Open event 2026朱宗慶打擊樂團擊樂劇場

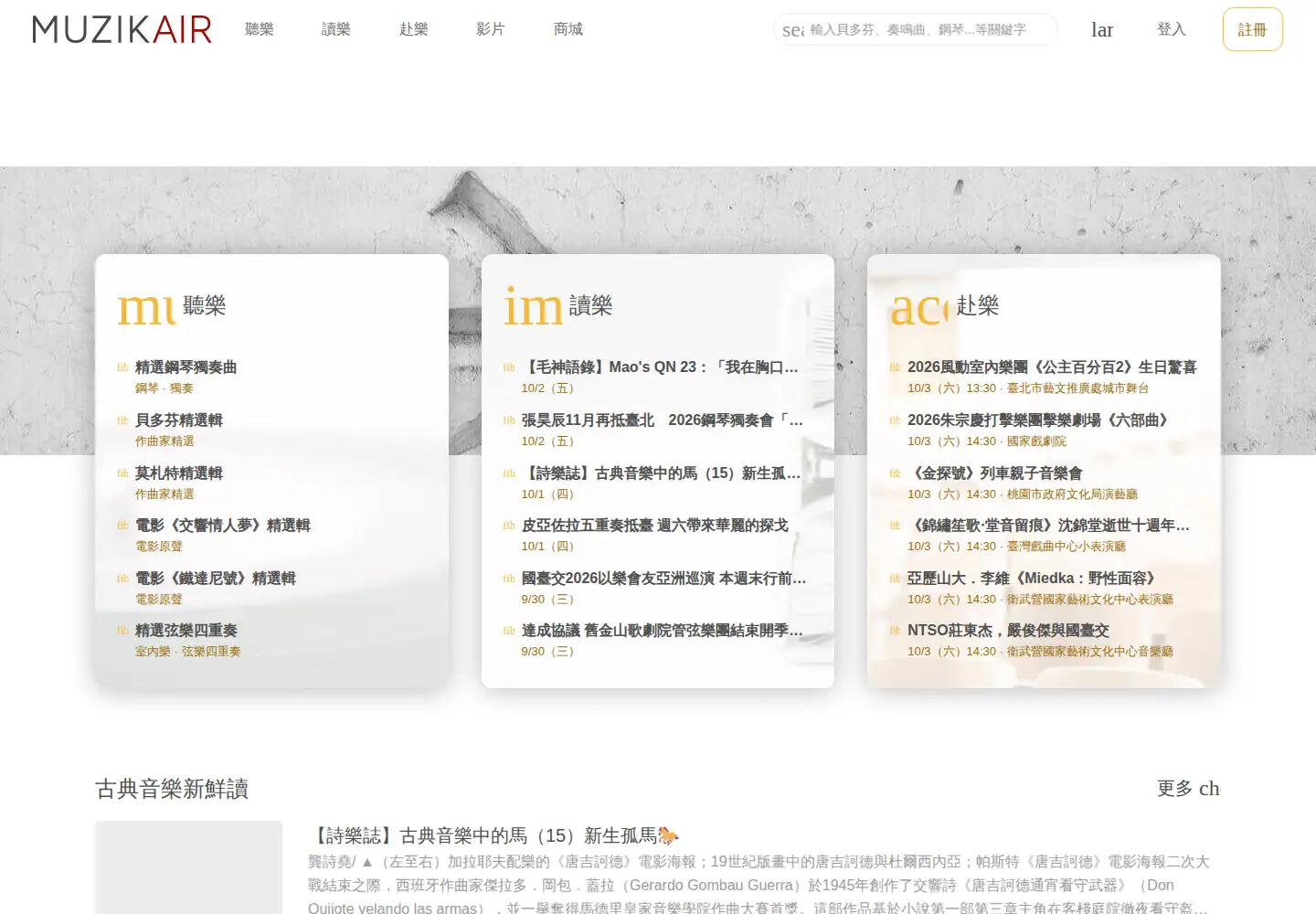click(x=1038, y=420)
